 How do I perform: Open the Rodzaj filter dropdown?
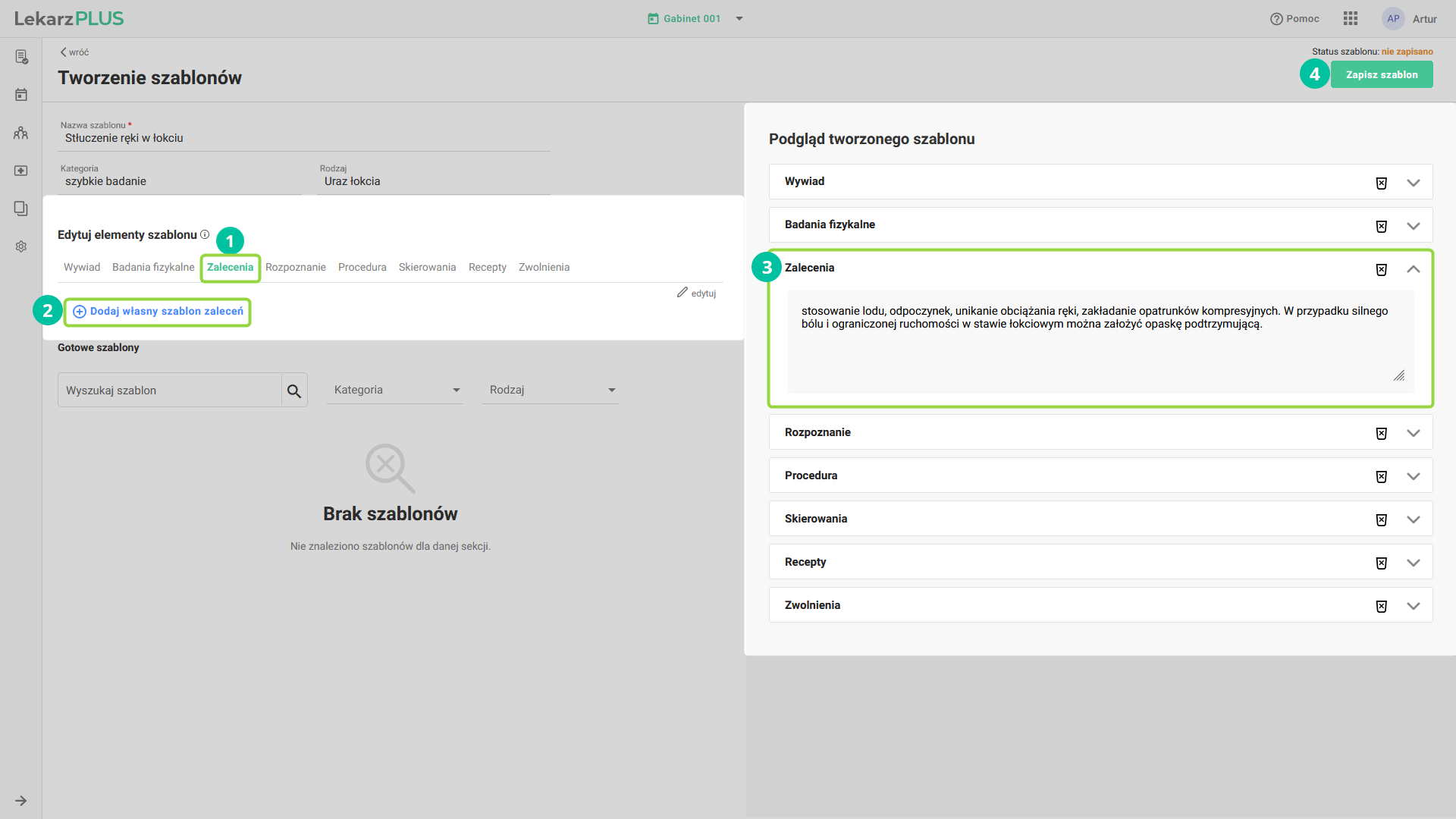tap(550, 390)
